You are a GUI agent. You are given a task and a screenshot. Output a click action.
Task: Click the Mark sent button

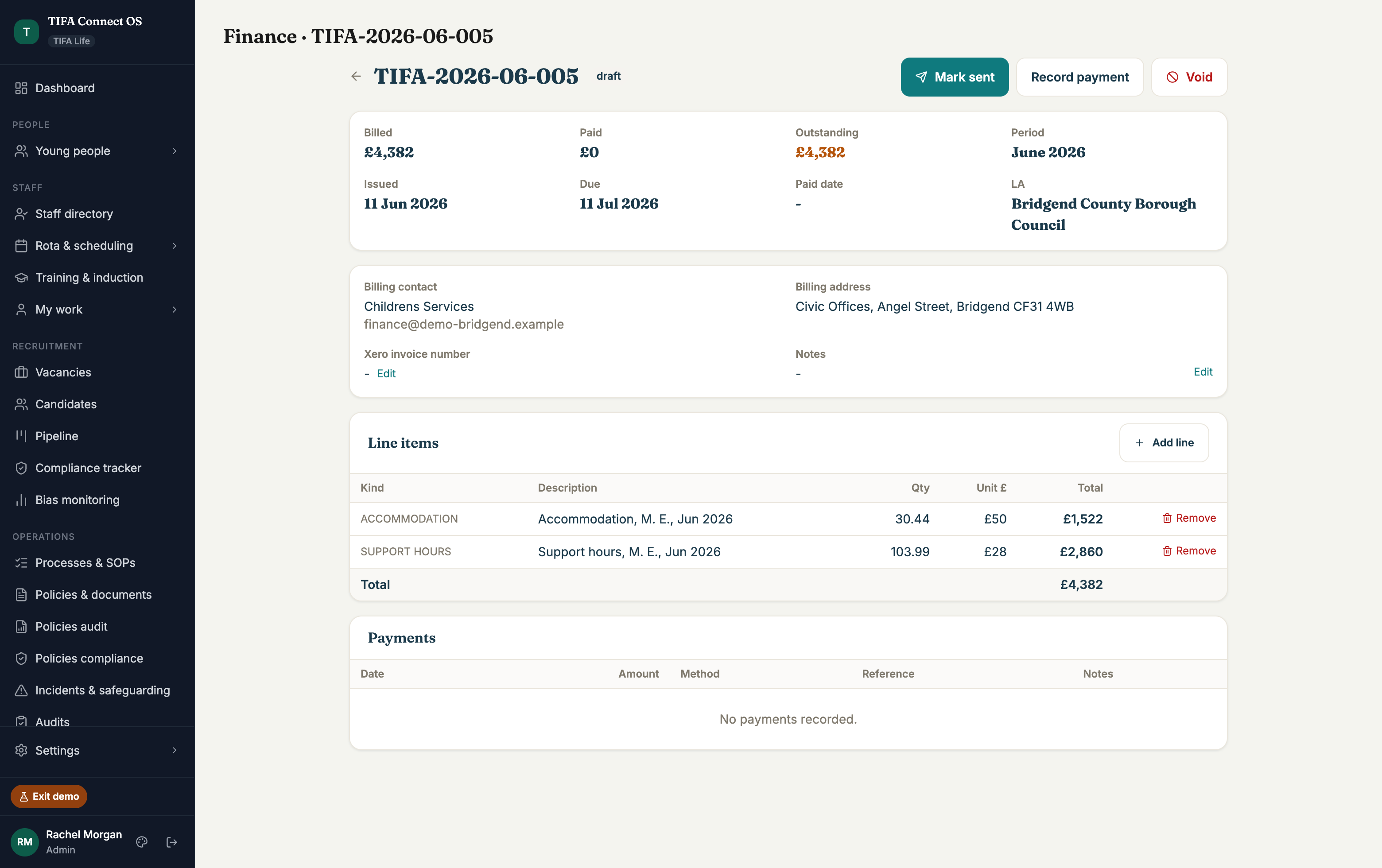tap(955, 77)
